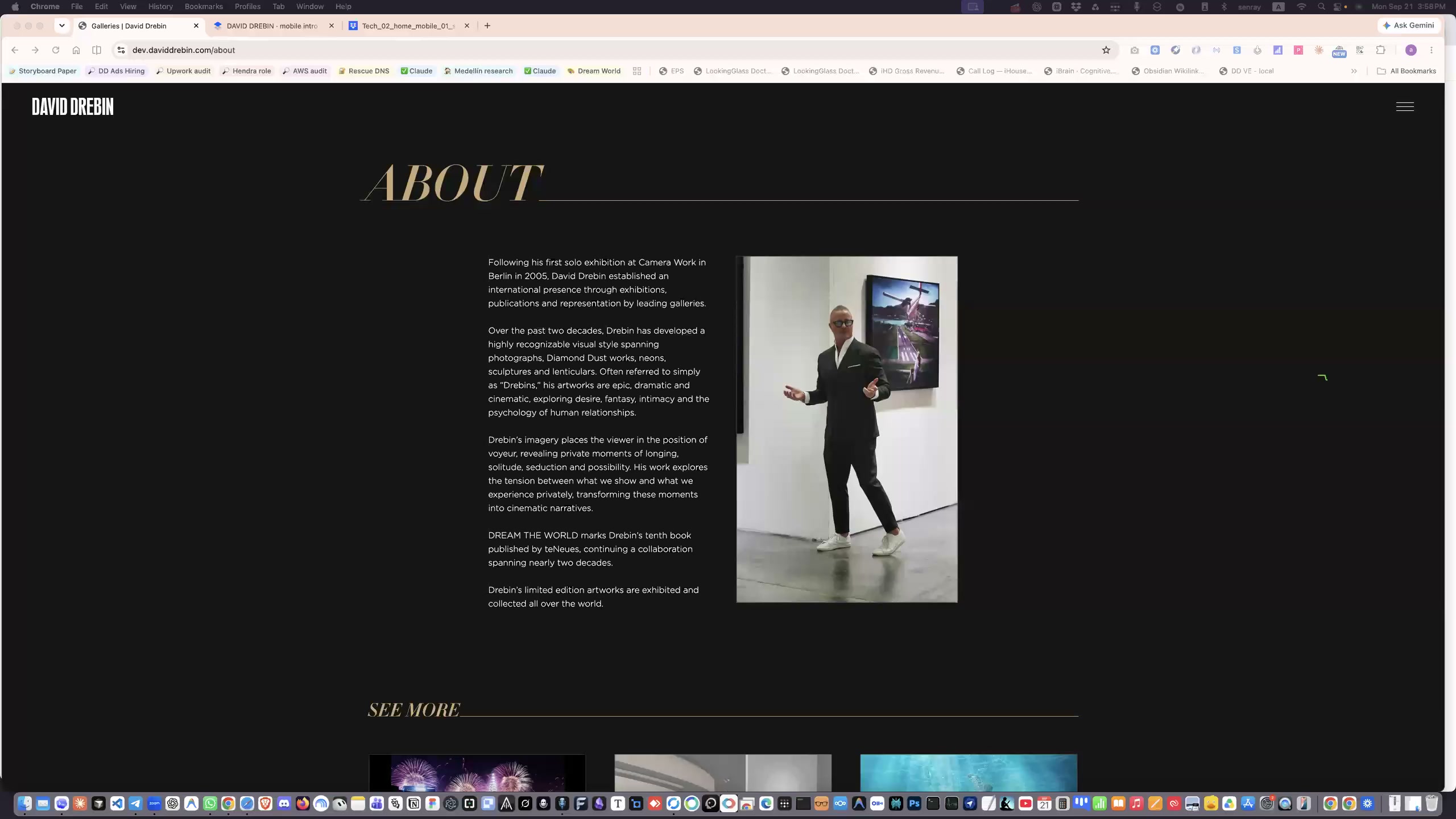The image size is (1456, 819).
Task: Open the Bookmarks menu in menu bar
Action: click(204, 6)
